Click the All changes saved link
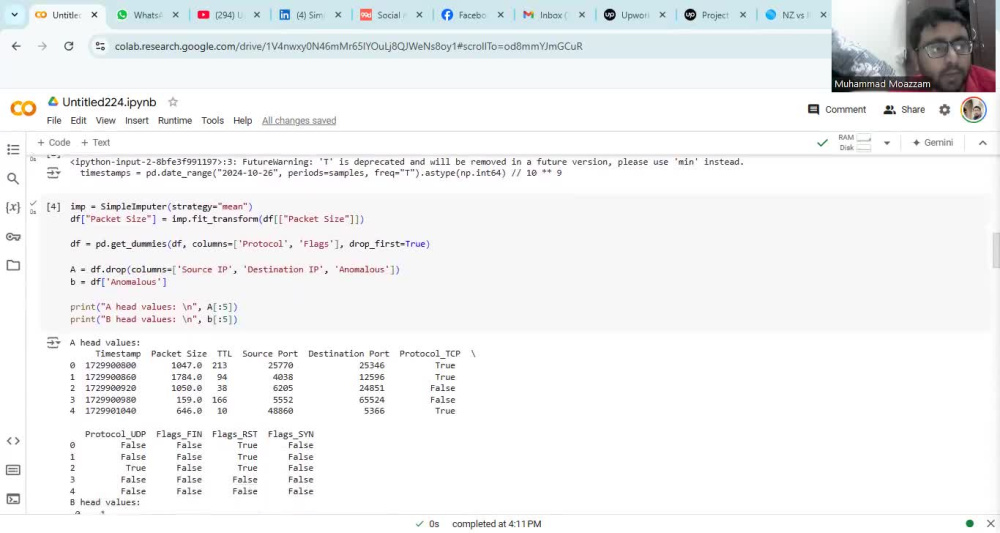 pos(299,120)
